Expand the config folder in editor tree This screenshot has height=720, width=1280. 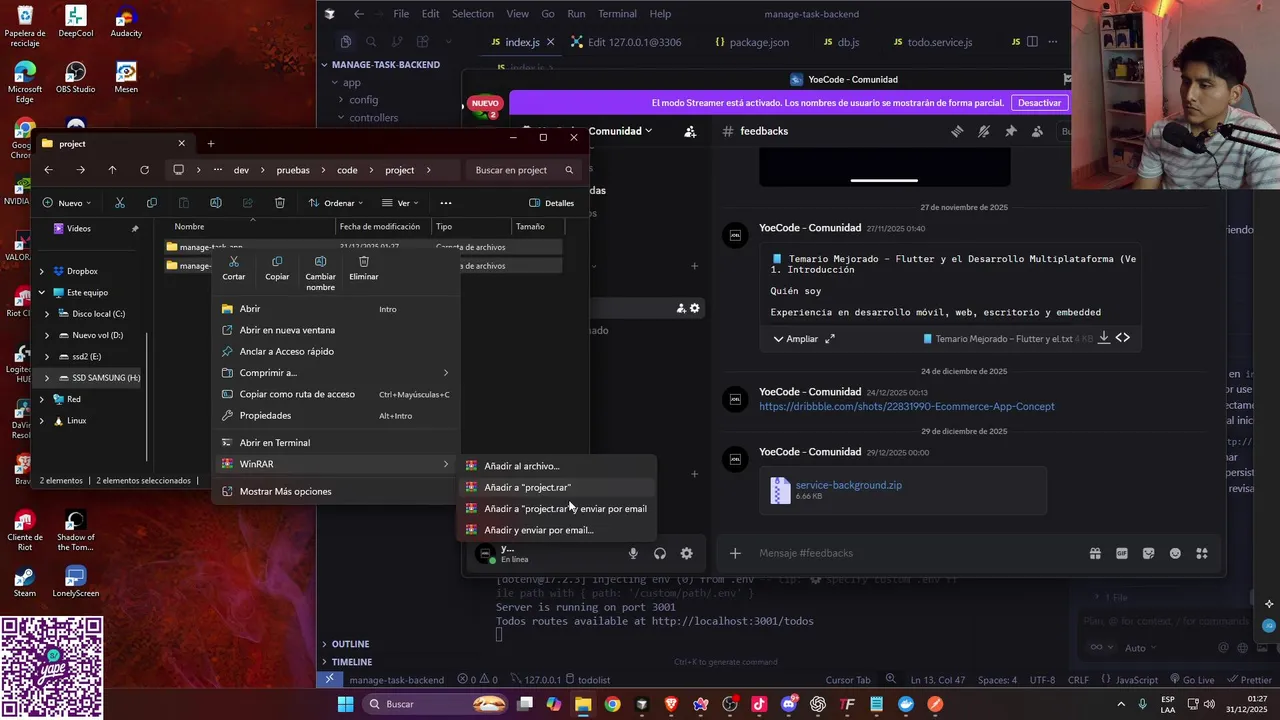363,100
